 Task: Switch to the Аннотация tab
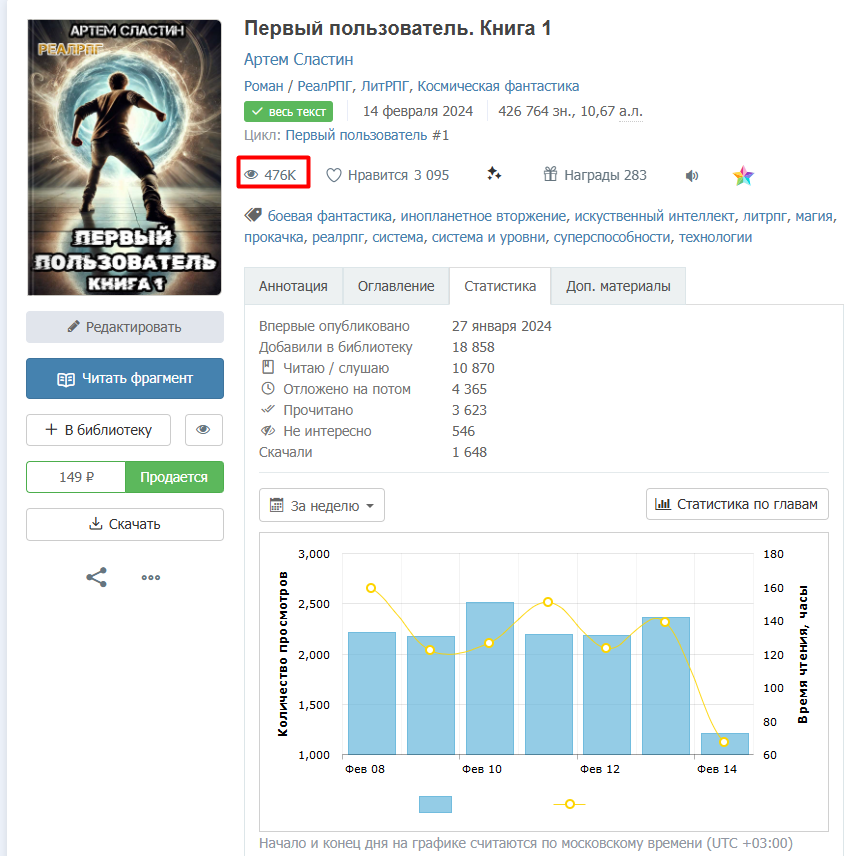click(x=293, y=286)
